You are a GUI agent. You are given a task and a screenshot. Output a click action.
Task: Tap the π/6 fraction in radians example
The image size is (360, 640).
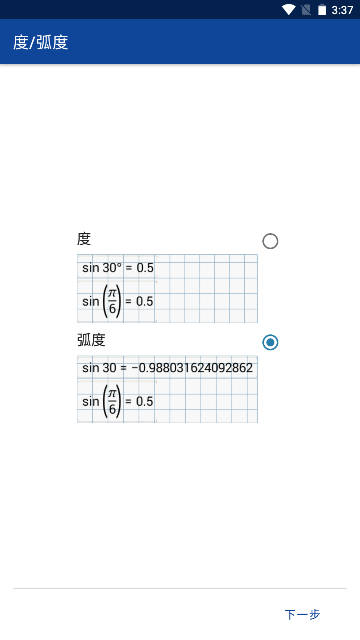click(112, 402)
